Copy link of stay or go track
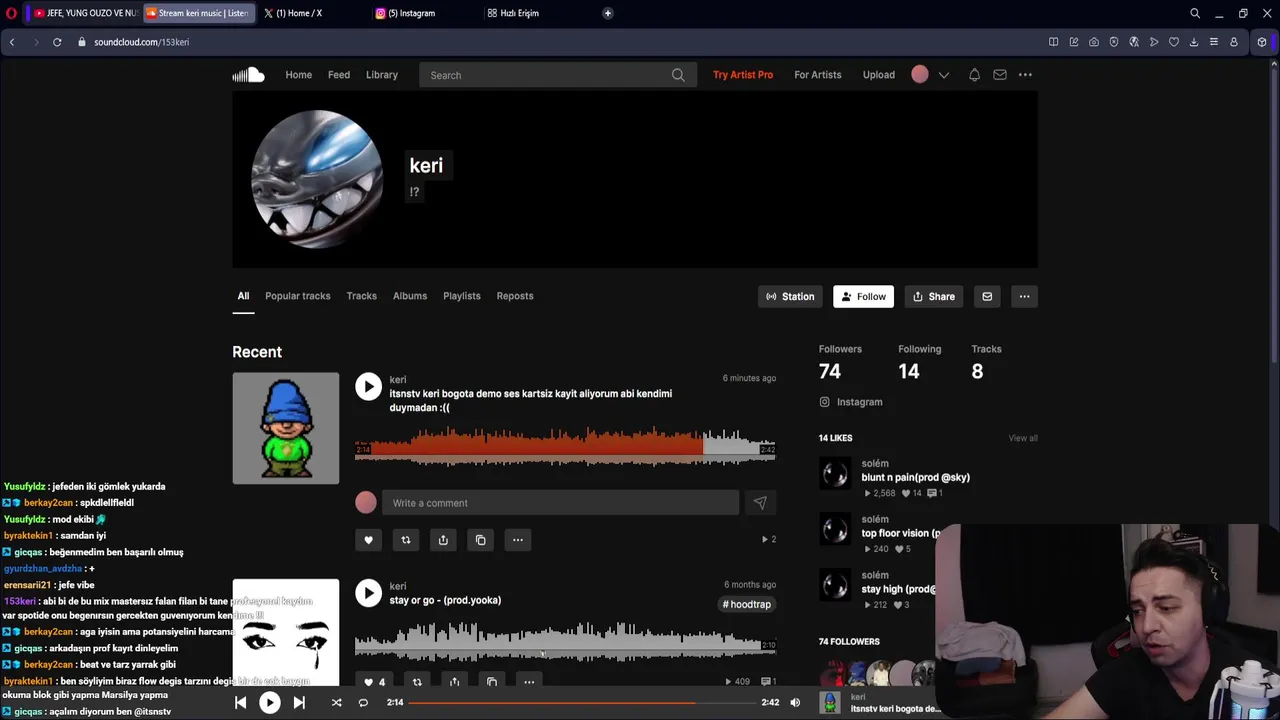Viewport: 1280px width, 720px height. 492,682
